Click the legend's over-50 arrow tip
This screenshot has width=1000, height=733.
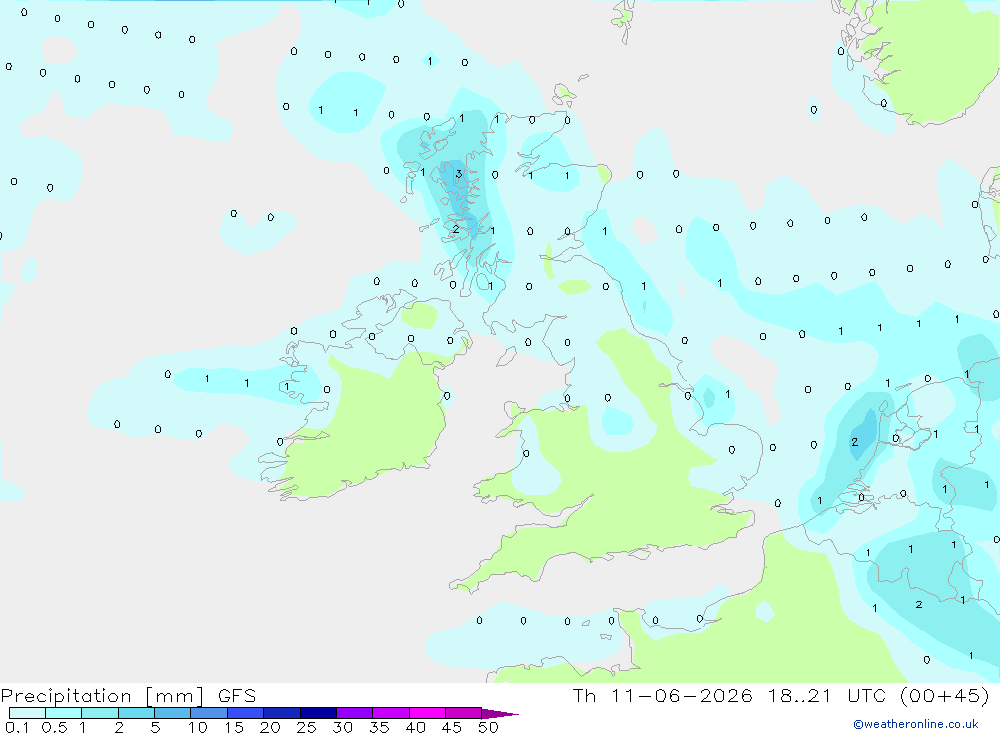pyautogui.click(x=501, y=714)
